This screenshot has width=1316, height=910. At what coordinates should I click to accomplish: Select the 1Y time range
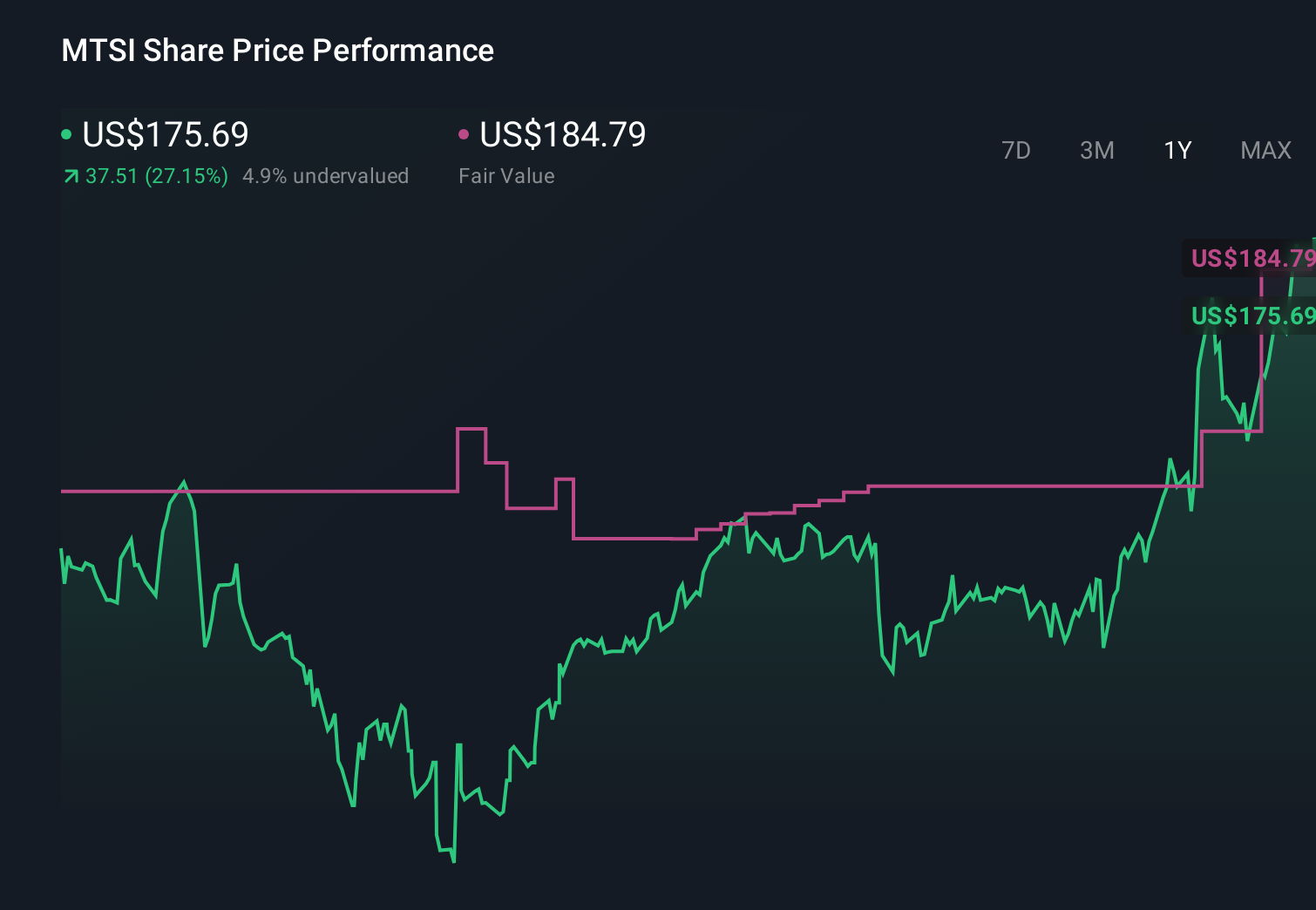1177,151
